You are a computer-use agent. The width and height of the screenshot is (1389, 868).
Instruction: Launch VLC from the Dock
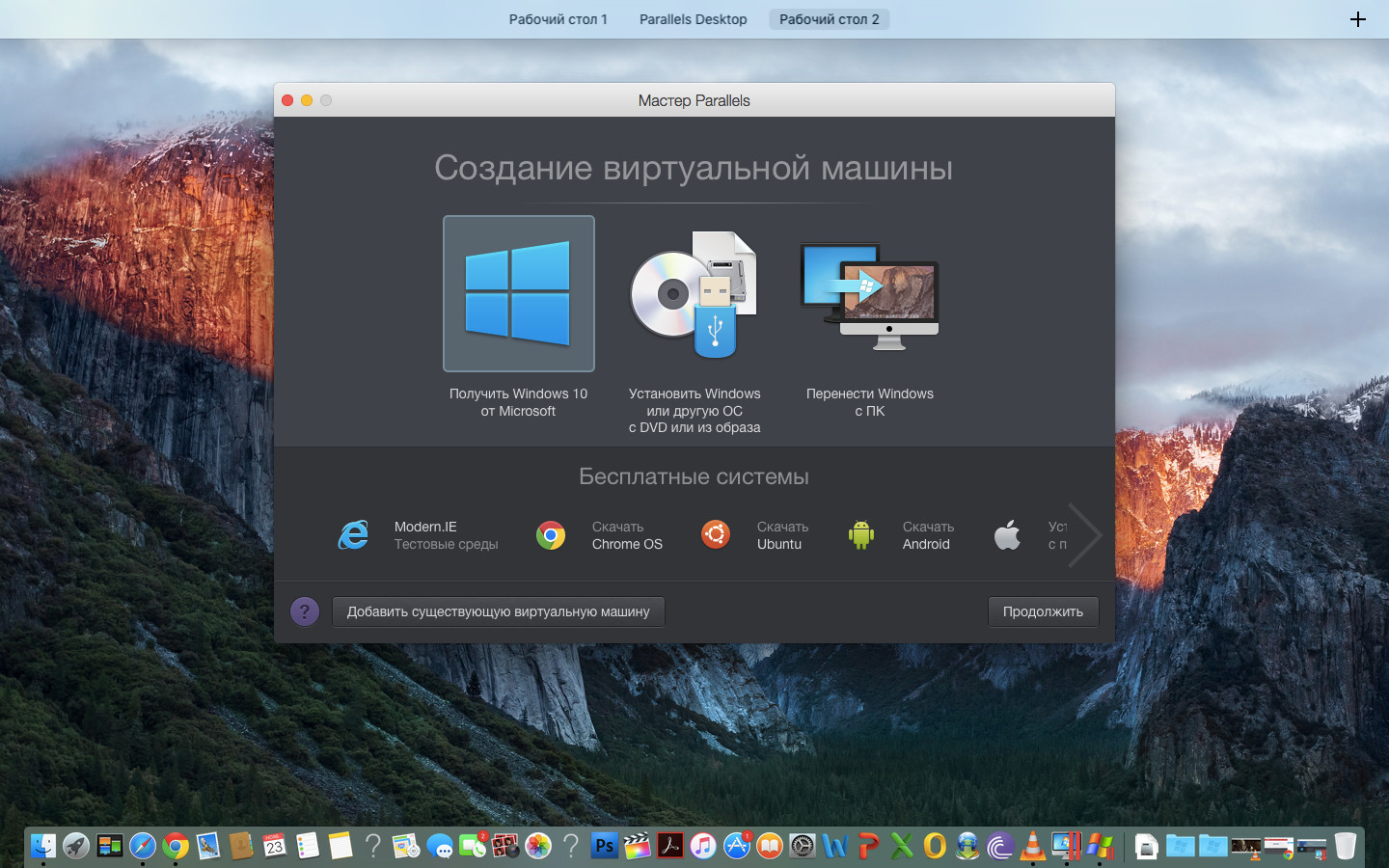pos(1032,846)
